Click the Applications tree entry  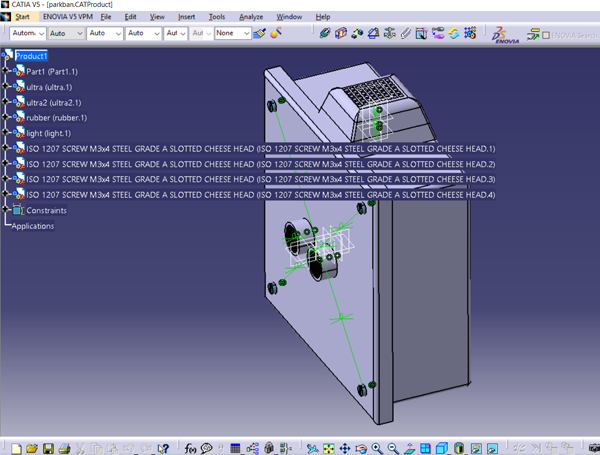click(x=33, y=226)
